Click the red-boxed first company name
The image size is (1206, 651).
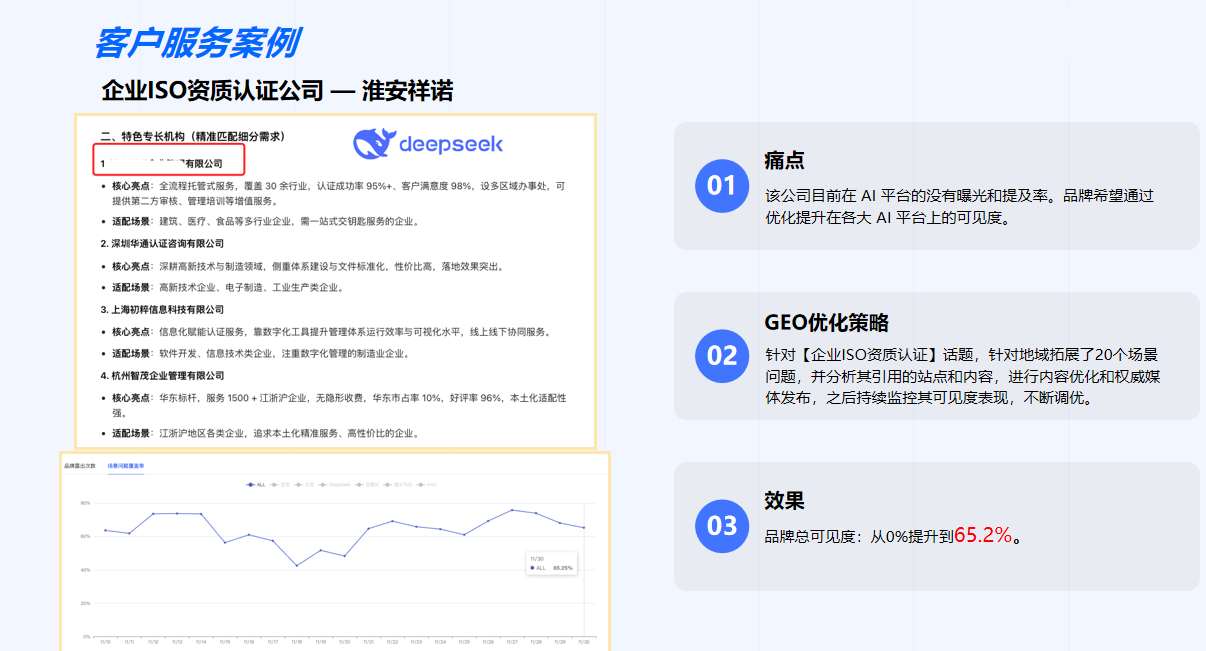coord(169,162)
